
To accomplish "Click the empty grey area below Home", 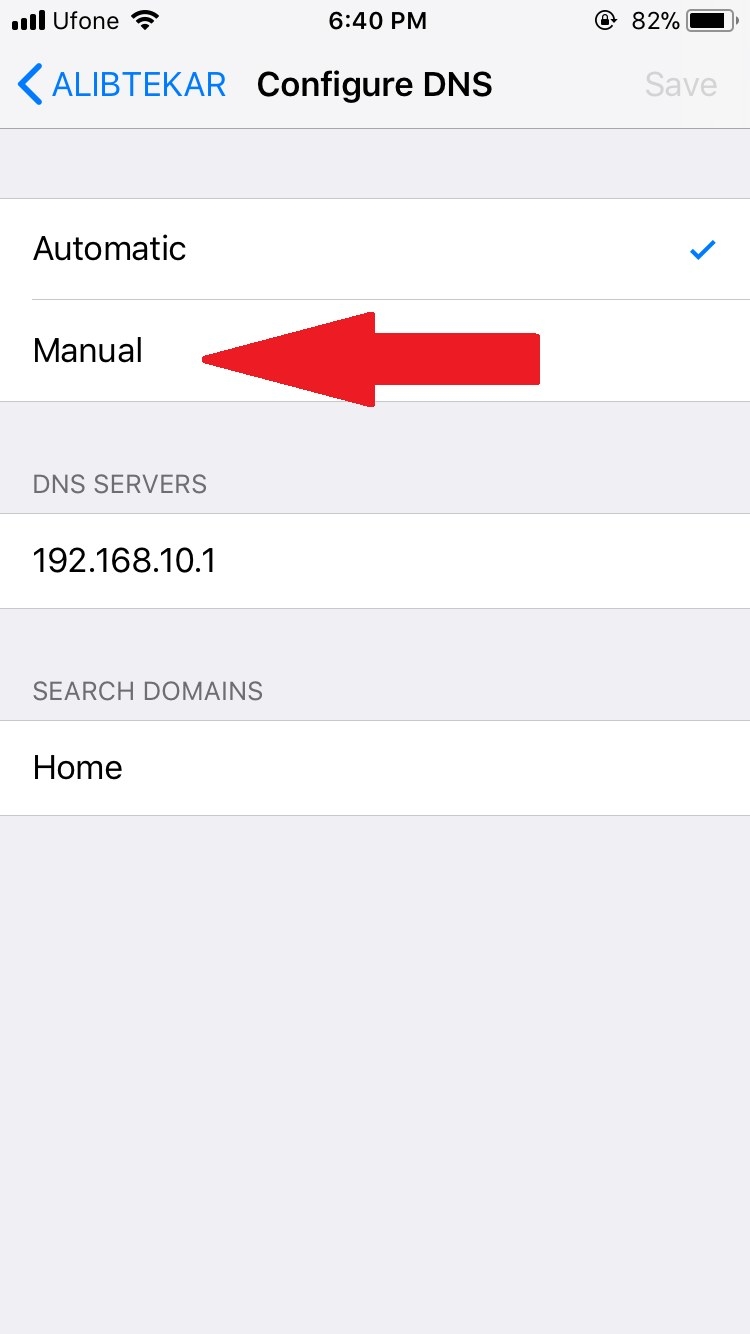I will [375, 1075].
